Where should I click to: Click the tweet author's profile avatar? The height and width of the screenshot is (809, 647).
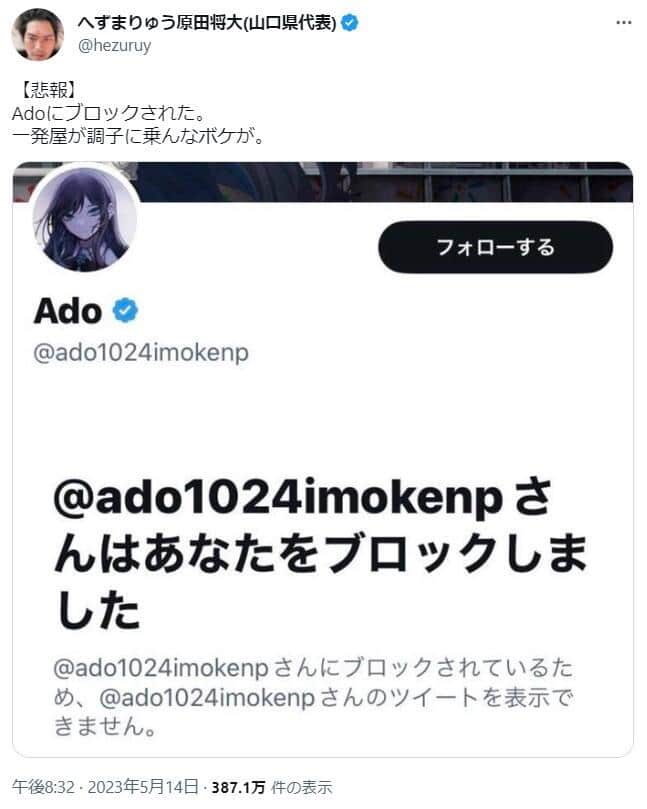(x=38, y=34)
